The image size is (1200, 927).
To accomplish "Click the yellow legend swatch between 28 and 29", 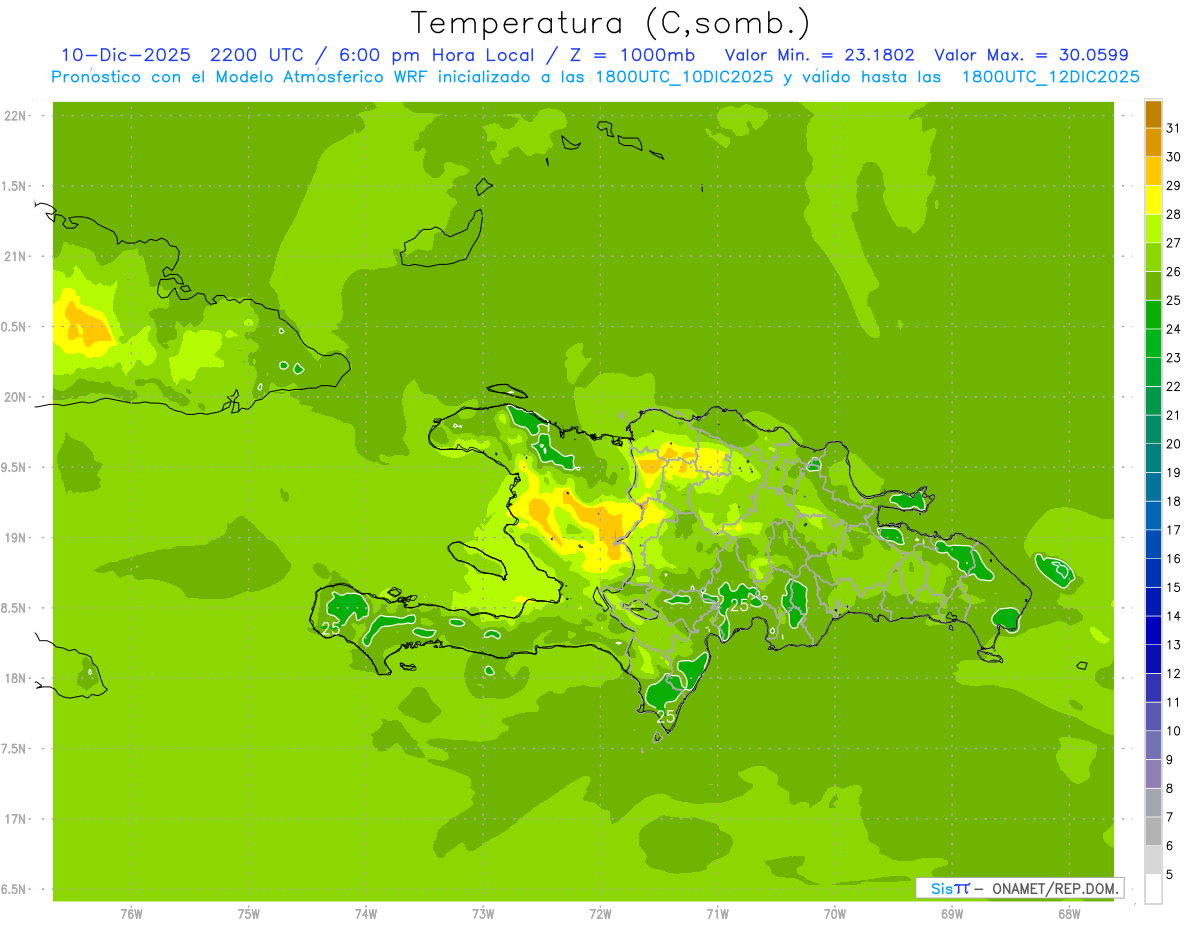I will point(1153,200).
